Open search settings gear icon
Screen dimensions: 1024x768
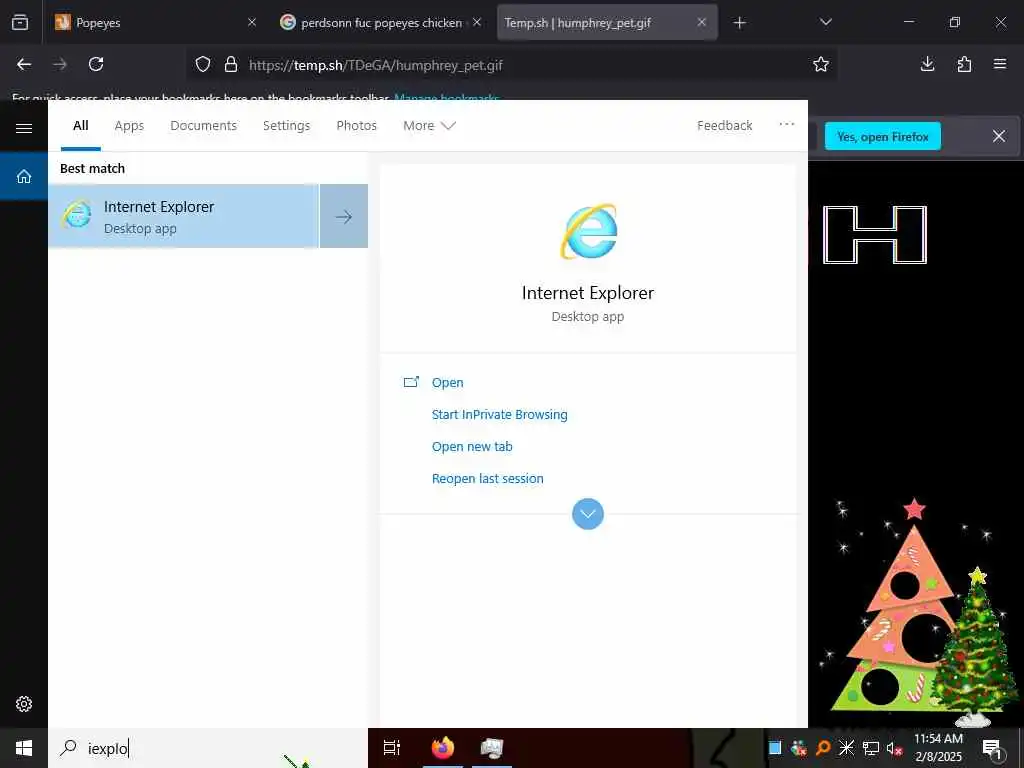point(24,704)
